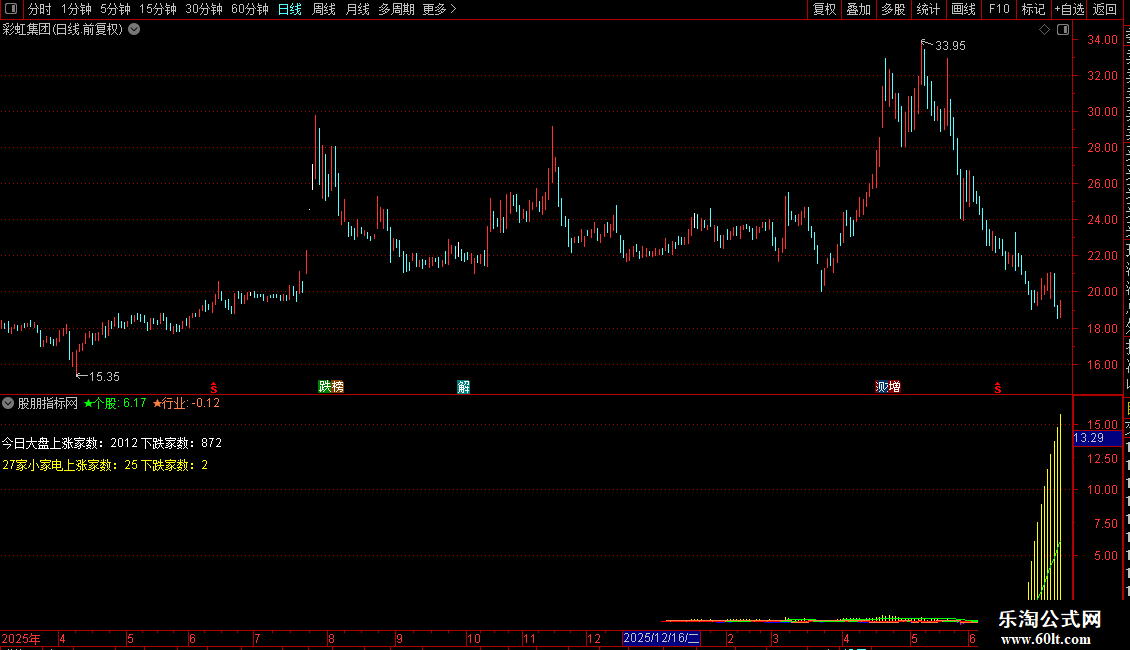Click the 标记 mark button
This screenshot has width=1130, height=650.
(1033, 9)
